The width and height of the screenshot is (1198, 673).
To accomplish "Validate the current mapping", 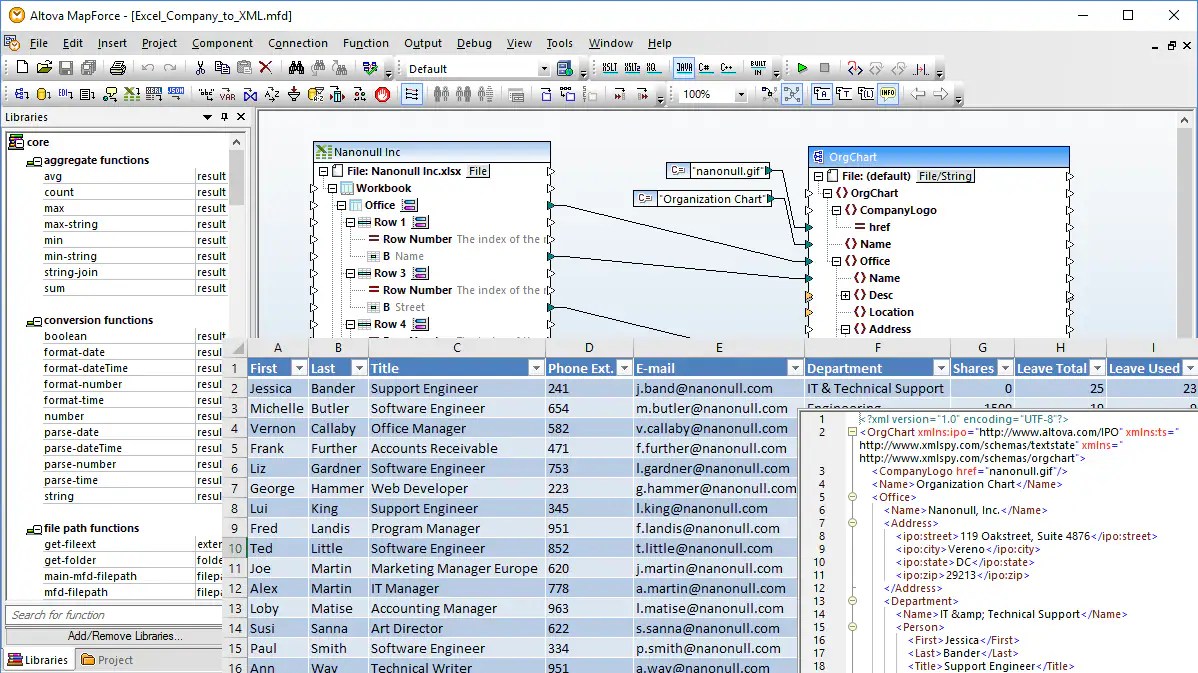I will pos(368,66).
